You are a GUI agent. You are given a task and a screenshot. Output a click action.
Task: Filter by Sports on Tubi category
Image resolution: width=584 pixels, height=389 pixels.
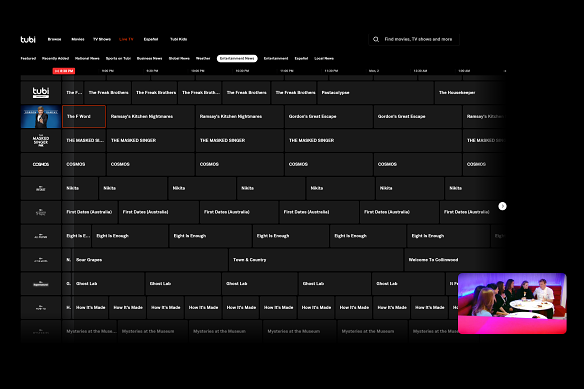118,58
